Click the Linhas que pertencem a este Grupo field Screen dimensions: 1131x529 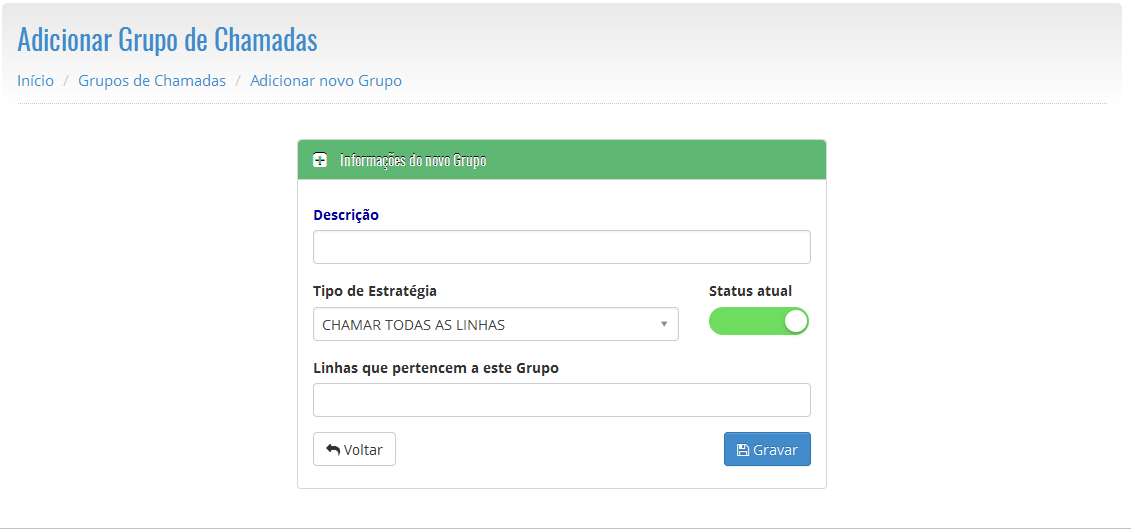[561, 400]
